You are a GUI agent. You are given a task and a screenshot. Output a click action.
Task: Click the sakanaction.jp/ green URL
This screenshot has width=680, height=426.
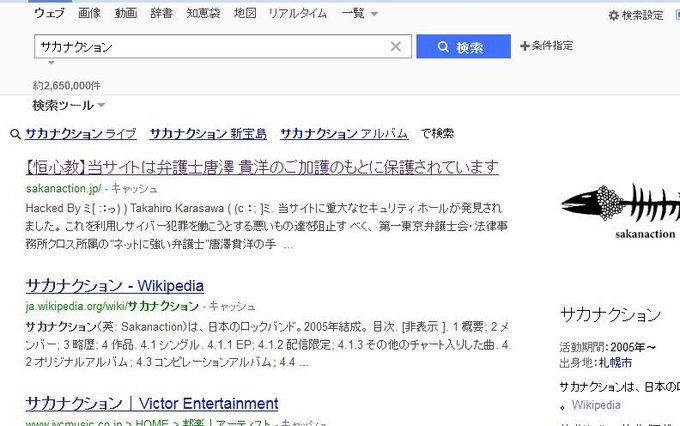click(63, 189)
